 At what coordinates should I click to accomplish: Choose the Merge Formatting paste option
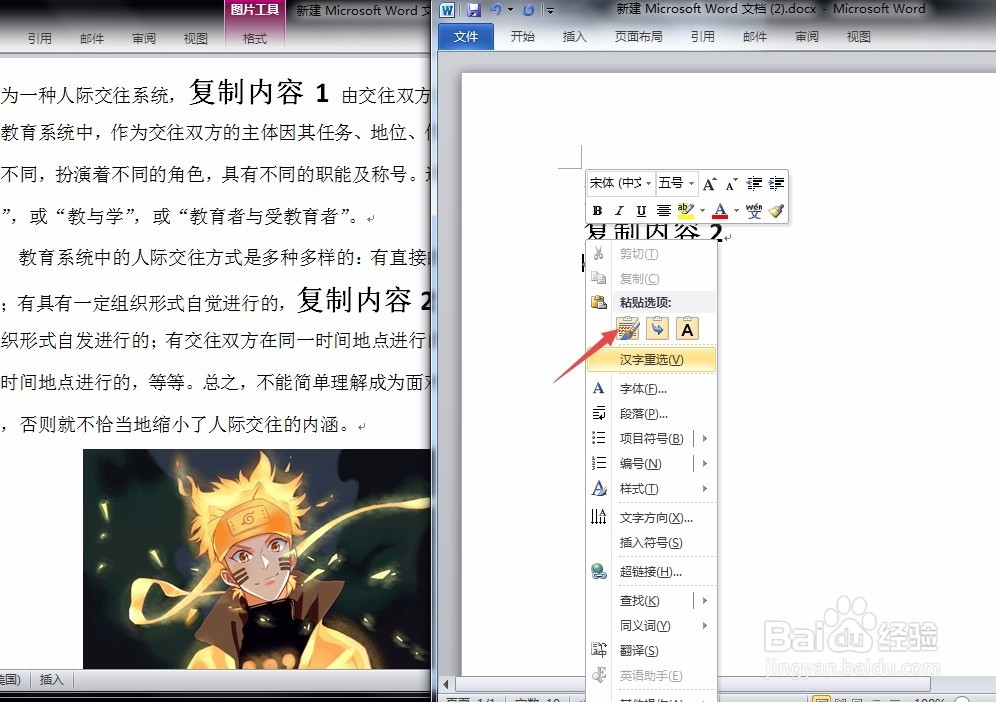click(x=657, y=328)
